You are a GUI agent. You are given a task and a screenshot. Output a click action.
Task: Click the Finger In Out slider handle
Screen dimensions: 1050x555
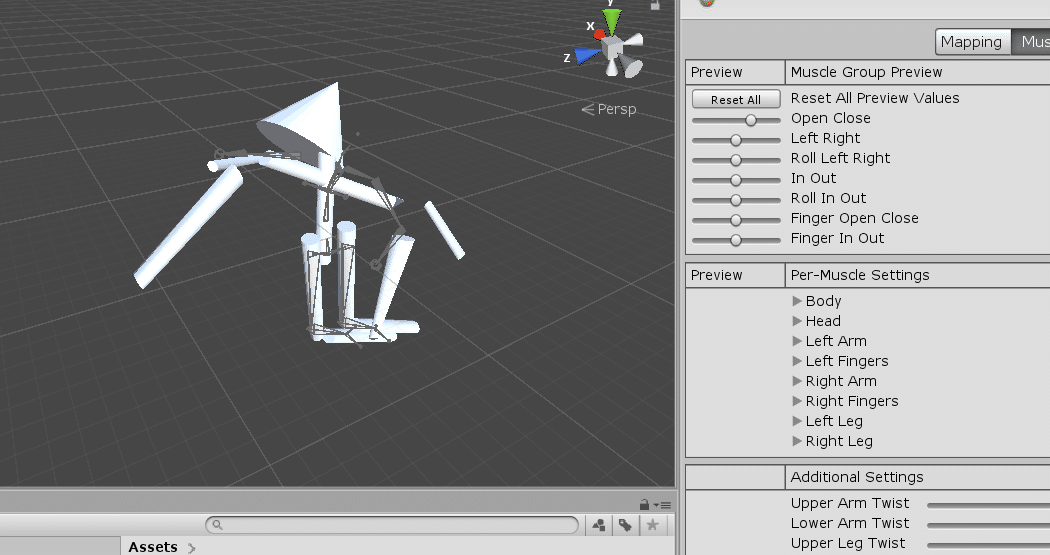[x=736, y=240]
